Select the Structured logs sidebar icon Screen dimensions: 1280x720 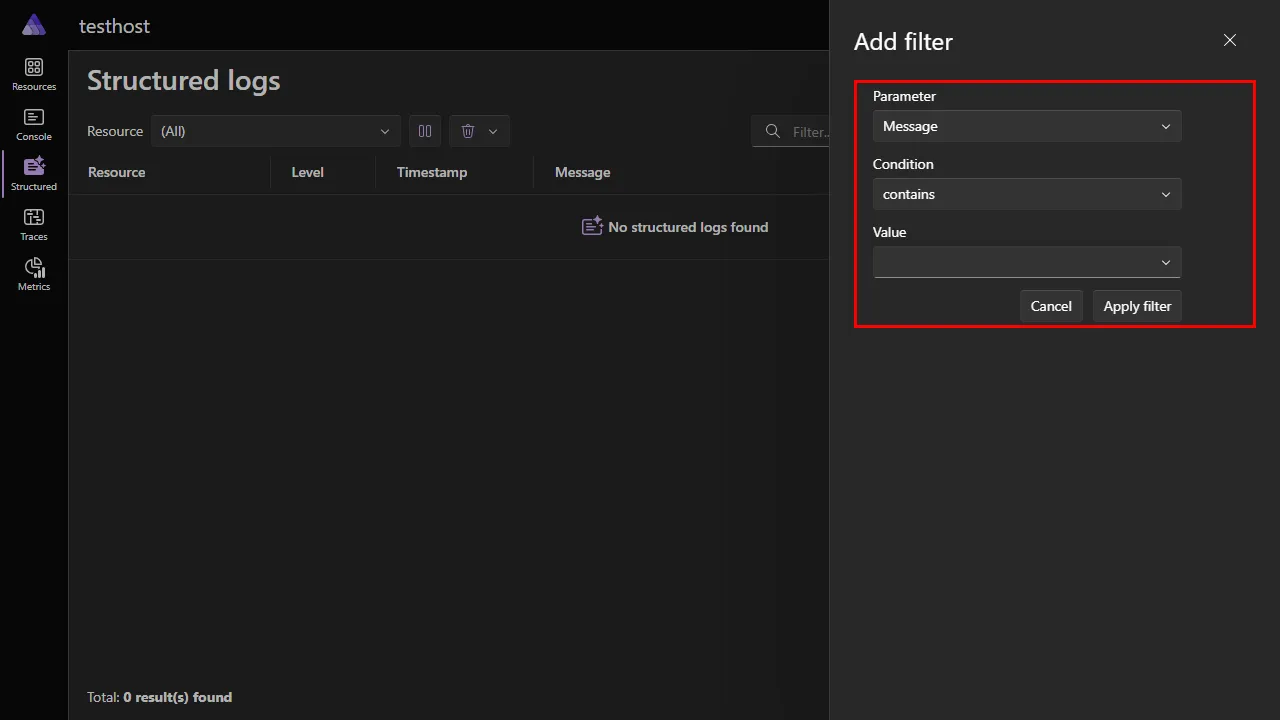pos(33,171)
